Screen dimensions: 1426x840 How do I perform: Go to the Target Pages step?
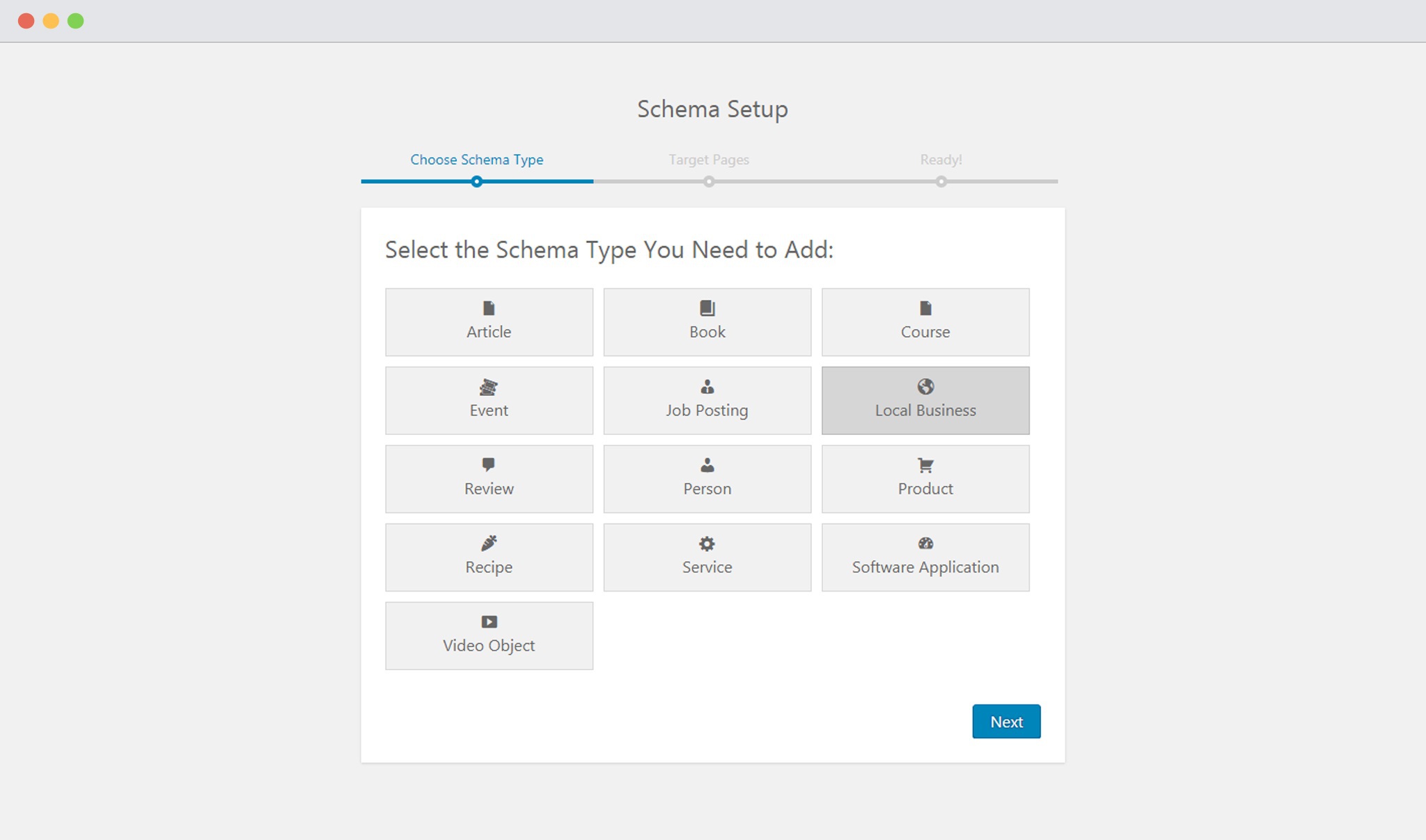tap(708, 159)
